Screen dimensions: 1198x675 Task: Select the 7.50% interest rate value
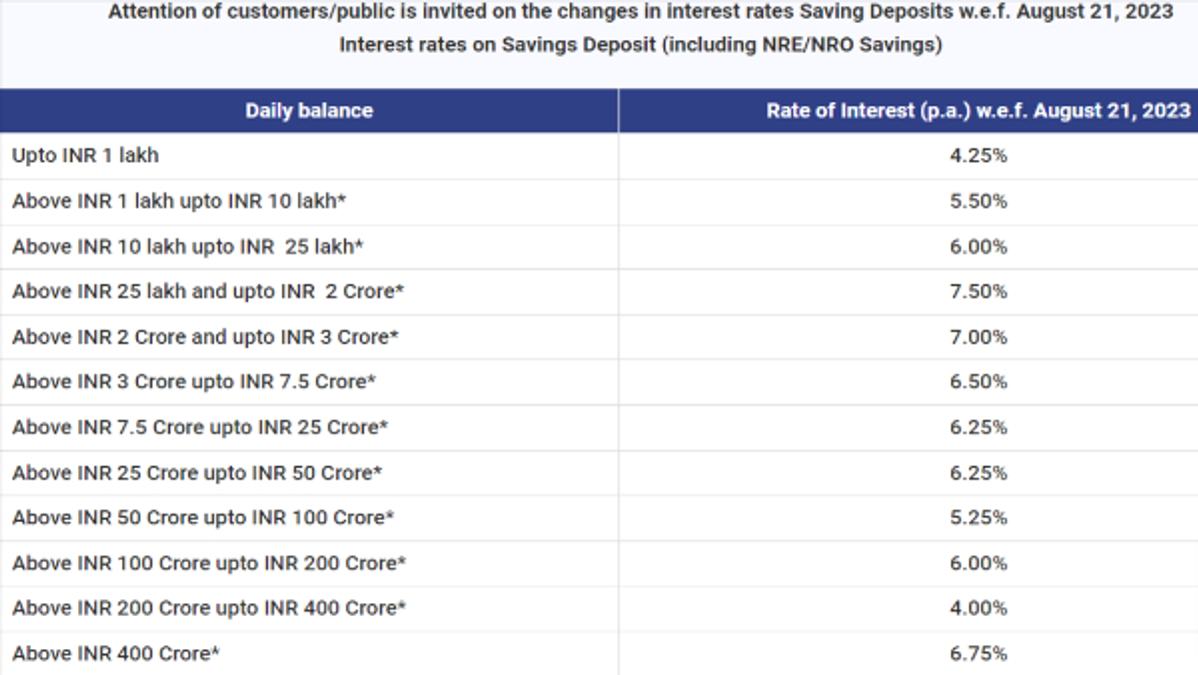tap(978, 291)
